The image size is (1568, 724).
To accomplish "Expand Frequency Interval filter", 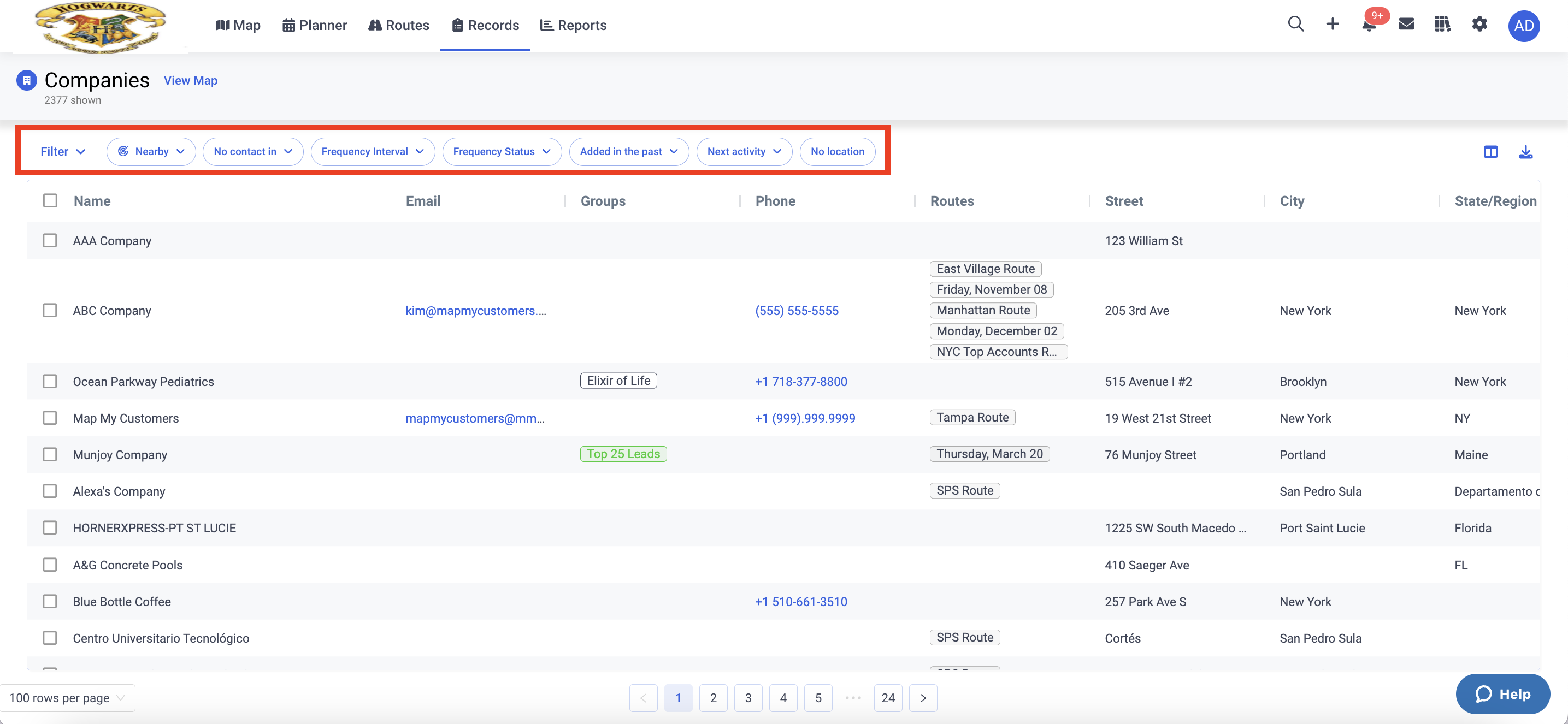I will [x=373, y=151].
